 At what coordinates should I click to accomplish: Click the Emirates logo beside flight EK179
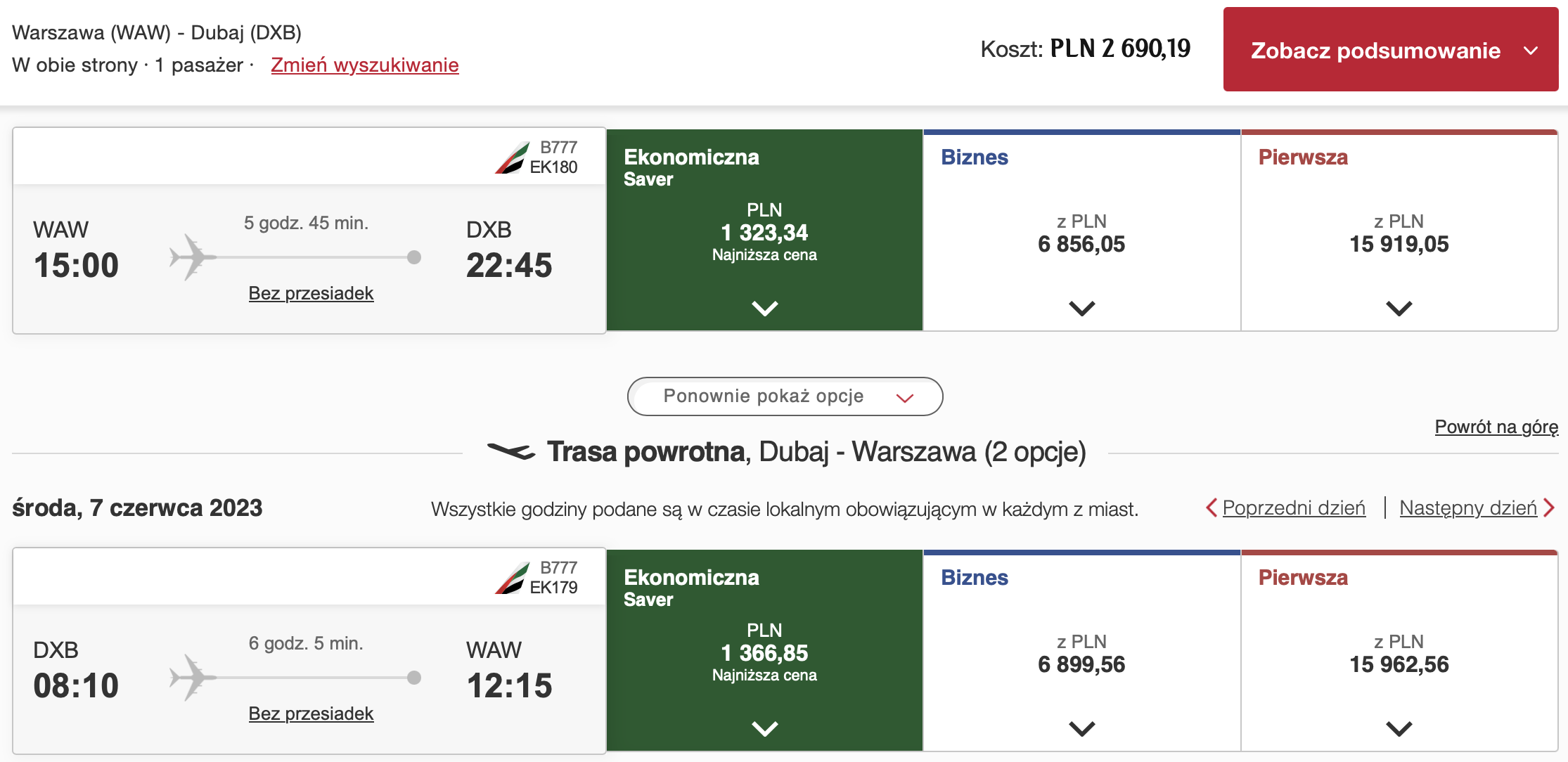click(x=512, y=579)
